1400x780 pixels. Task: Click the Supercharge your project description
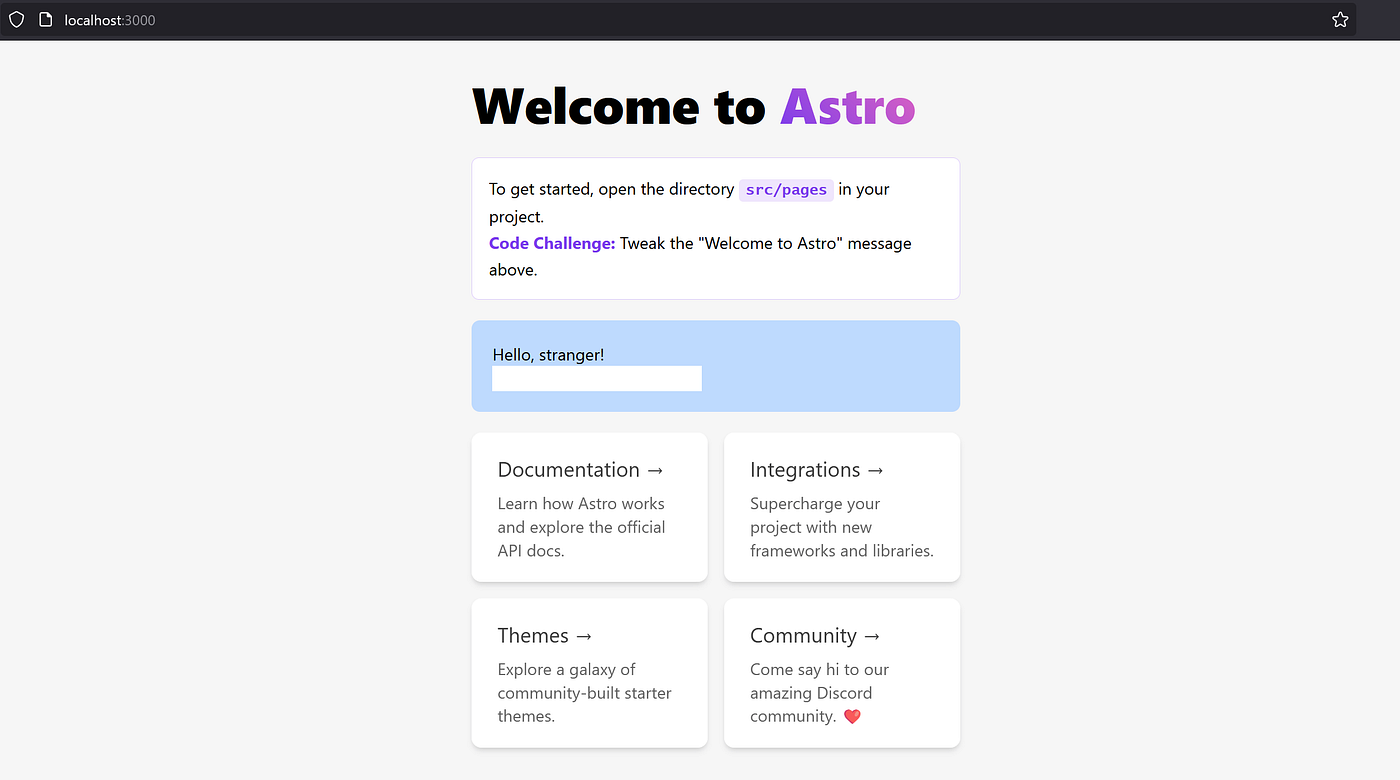pos(842,527)
